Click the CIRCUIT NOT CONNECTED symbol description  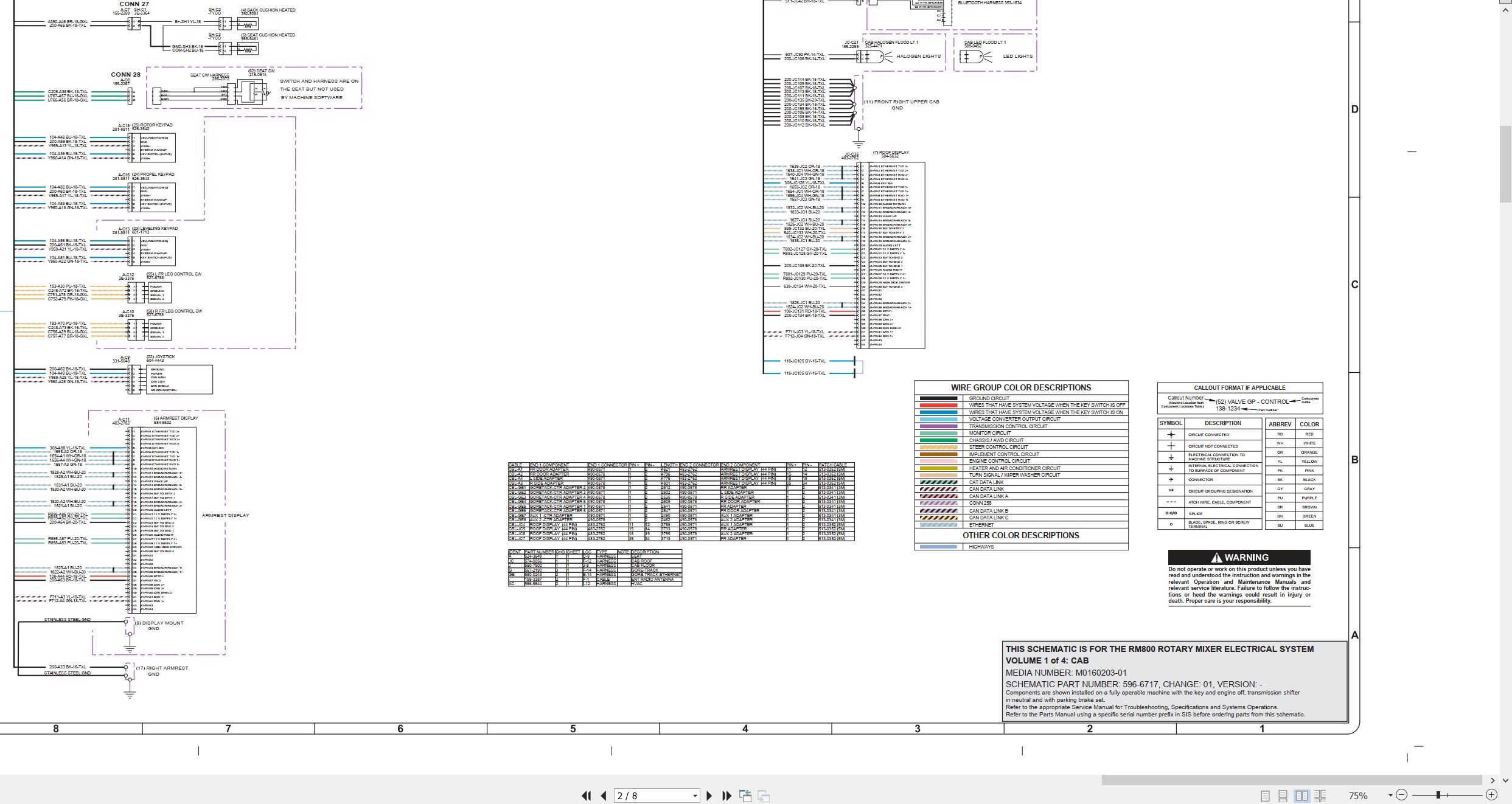click(1213, 446)
